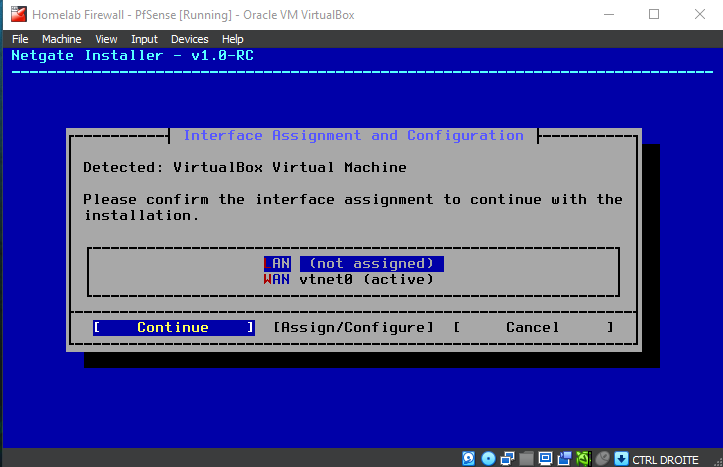
Task: Click the Continue button in the installer
Action: tap(173, 327)
